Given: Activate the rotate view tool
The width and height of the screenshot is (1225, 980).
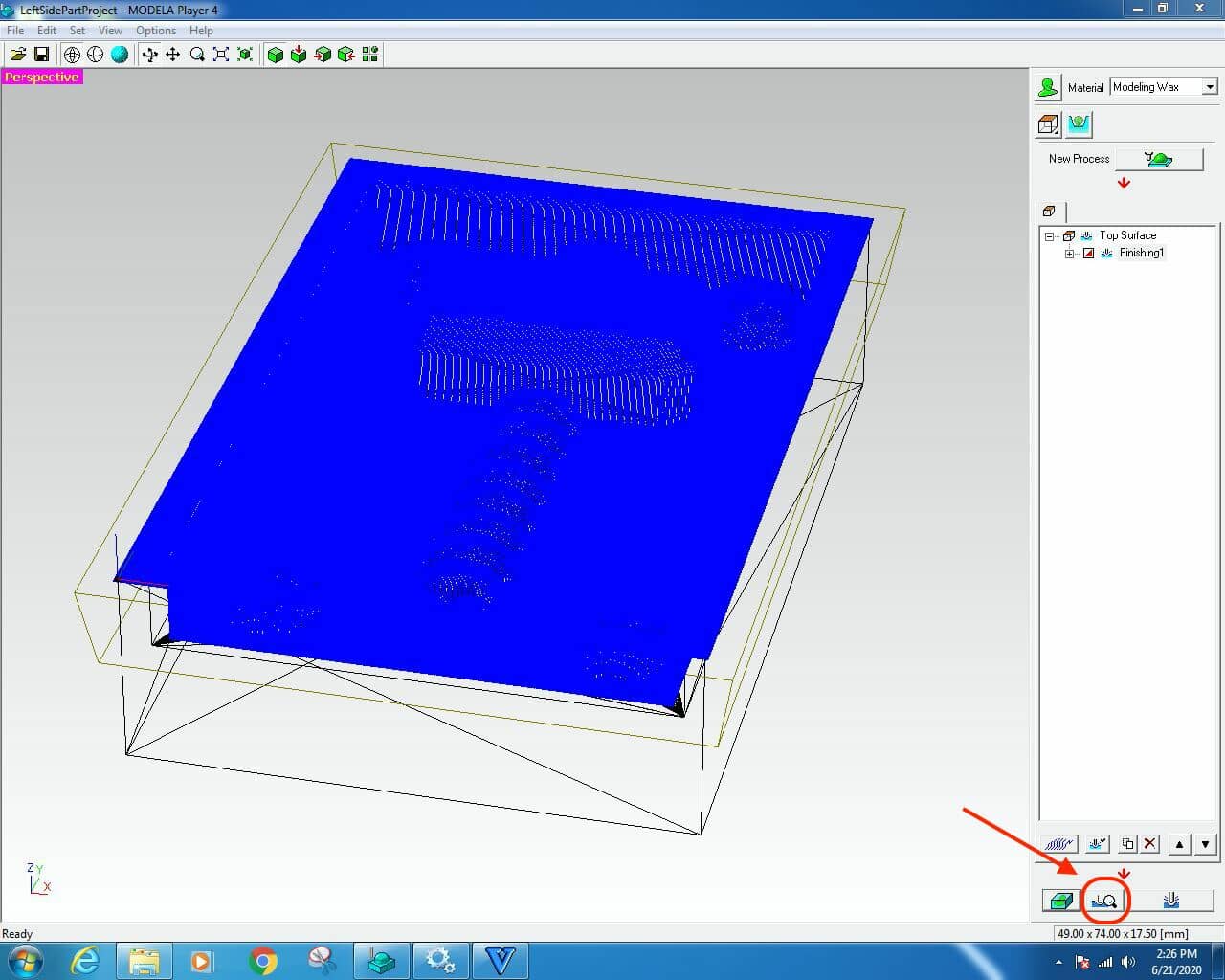Looking at the screenshot, I should 150,55.
